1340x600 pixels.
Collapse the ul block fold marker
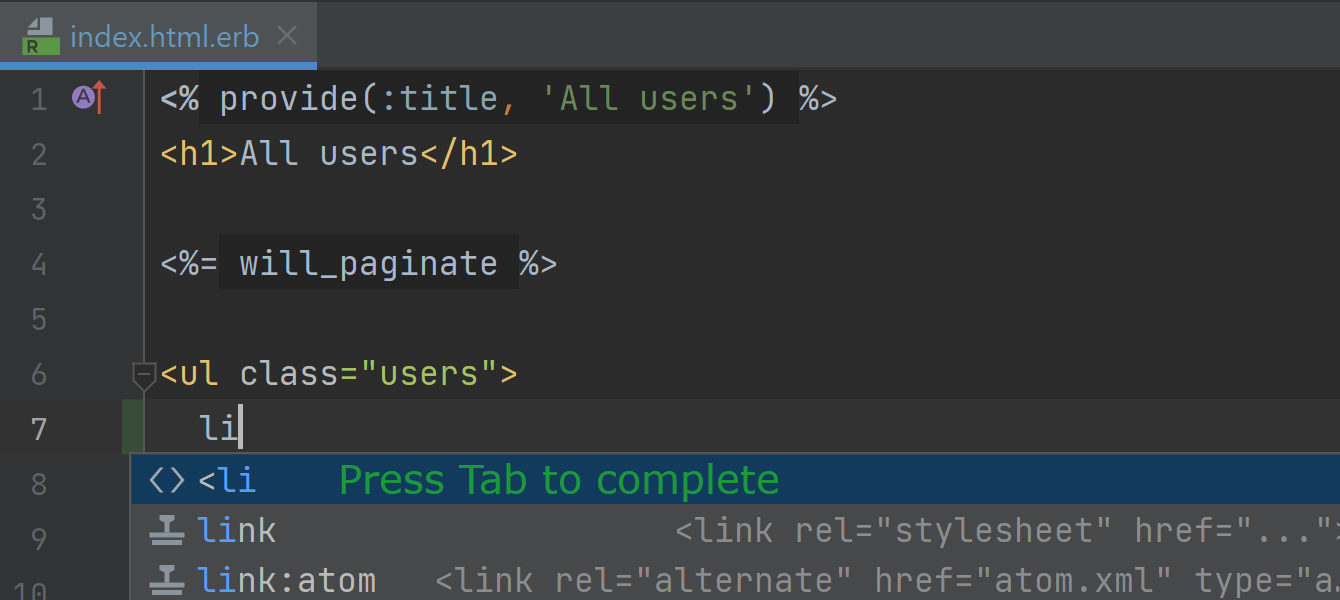tap(144, 375)
